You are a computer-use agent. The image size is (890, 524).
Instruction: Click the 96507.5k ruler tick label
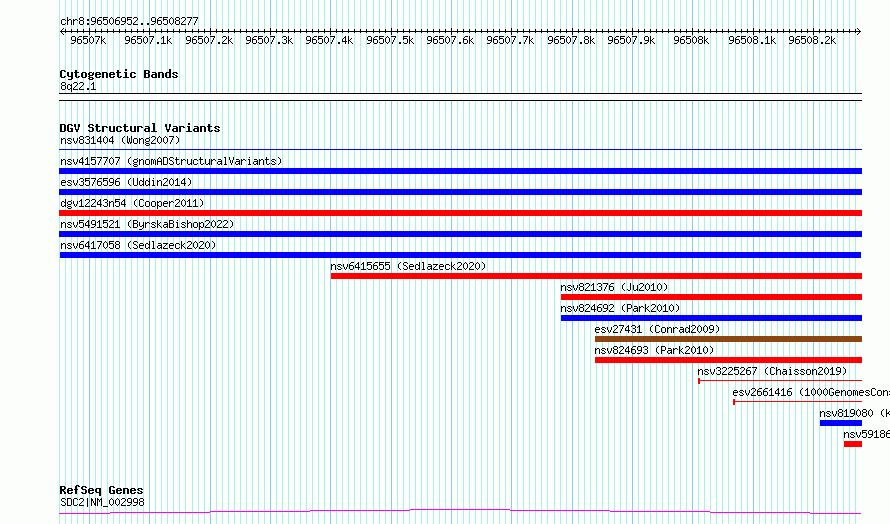pyautogui.click(x=390, y=40)
